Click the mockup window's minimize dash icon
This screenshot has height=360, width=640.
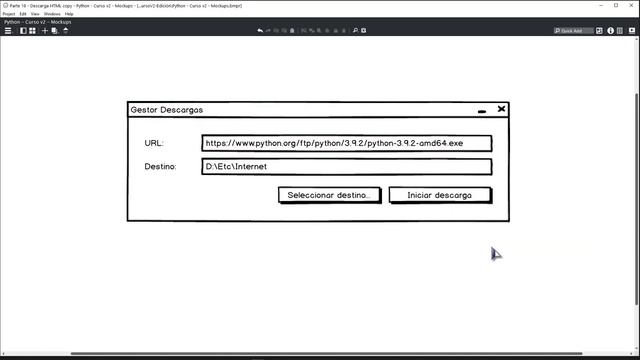click(x=482, y=111)
